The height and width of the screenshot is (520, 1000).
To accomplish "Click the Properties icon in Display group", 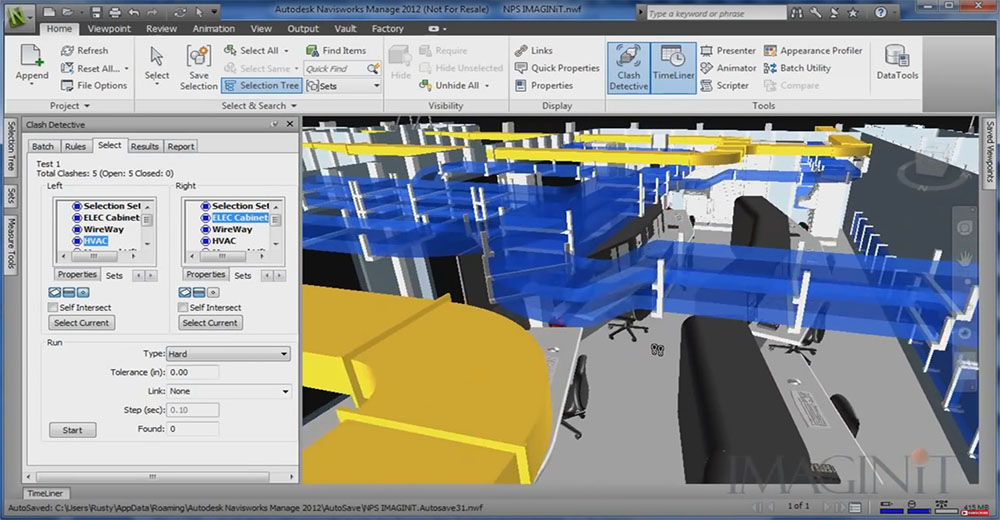I will 520,85.
